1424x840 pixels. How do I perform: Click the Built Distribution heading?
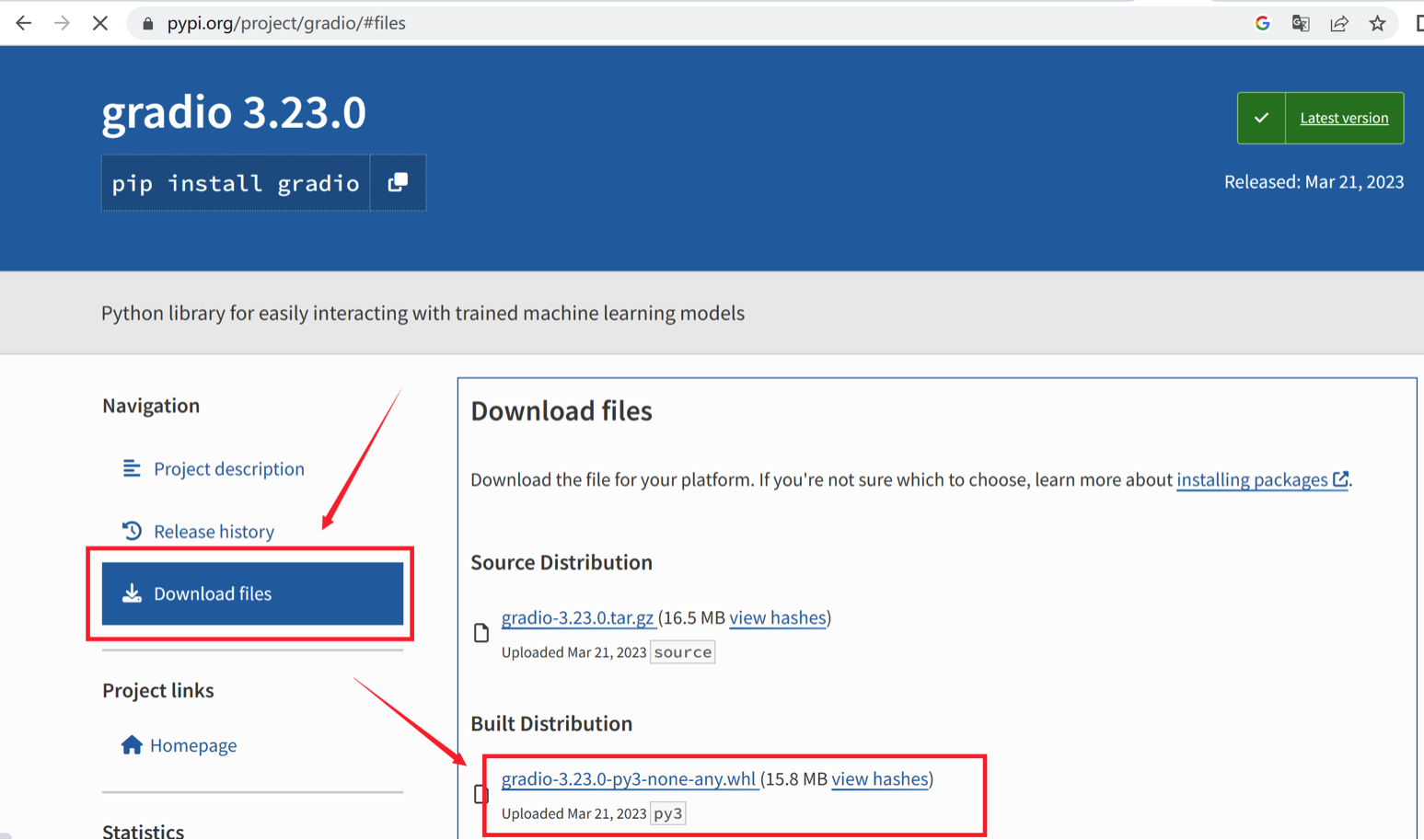pos(551,723)
